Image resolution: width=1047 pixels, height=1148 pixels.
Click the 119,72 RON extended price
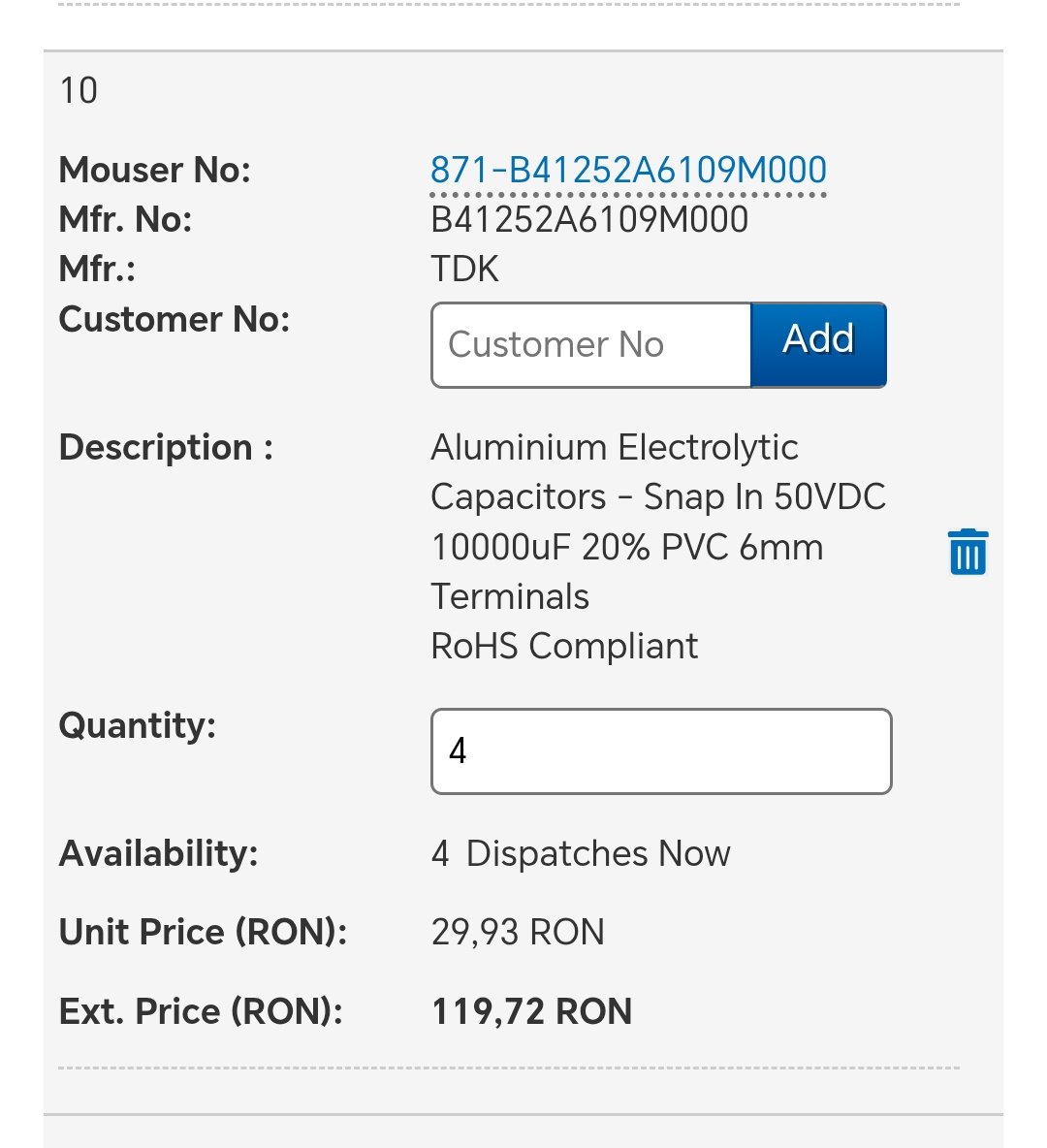click(x=531, y=1011)
